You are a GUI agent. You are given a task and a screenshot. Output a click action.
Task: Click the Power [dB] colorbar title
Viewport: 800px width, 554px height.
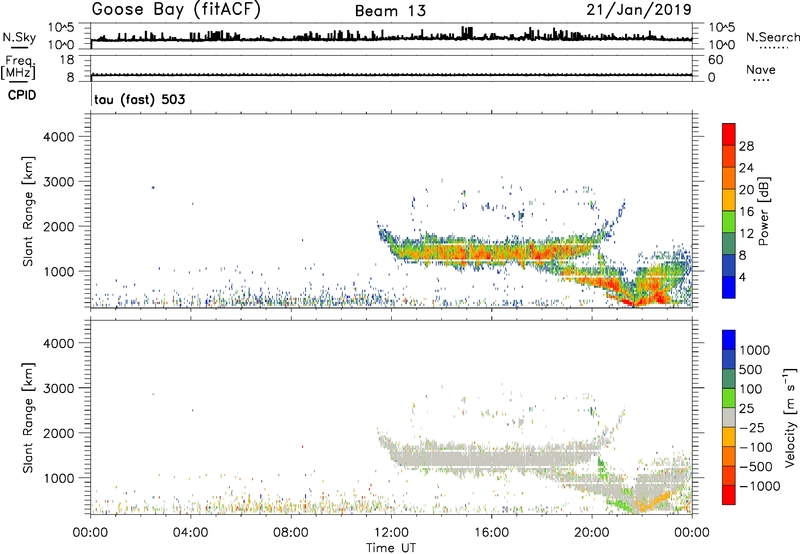tap(763, 211)
